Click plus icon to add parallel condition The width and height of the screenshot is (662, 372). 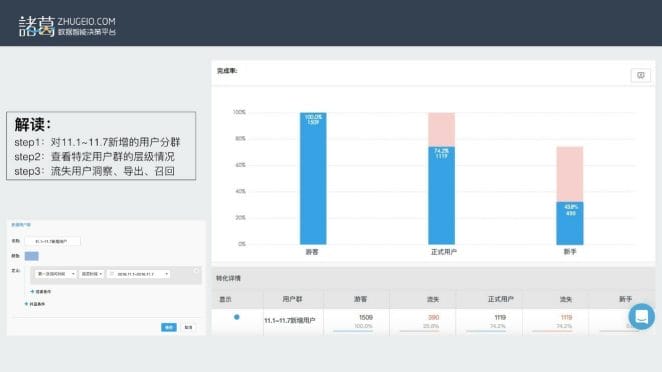pyautogui.click(x=26, y=304)
